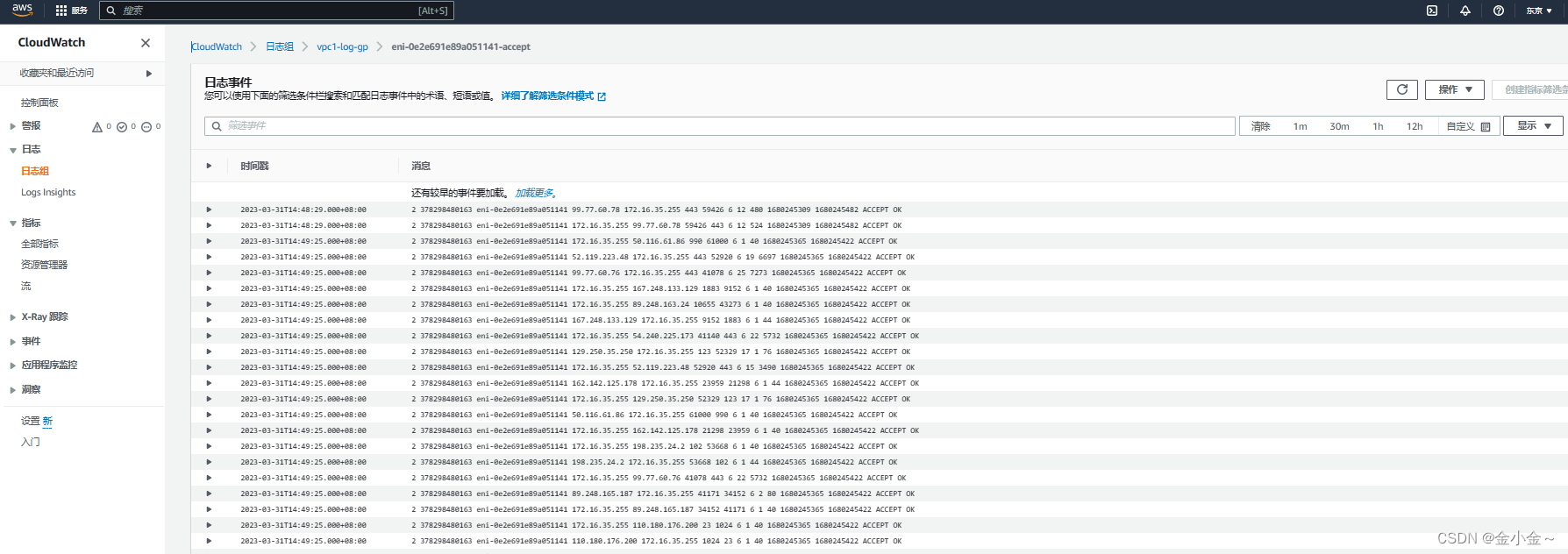Open the CloudShell terminal icon
Screen dimensions: 1568x554
(x=1432, y=11)
